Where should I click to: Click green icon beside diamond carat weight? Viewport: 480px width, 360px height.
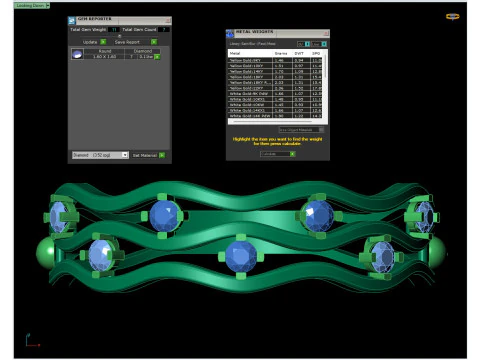coord(157,57)
